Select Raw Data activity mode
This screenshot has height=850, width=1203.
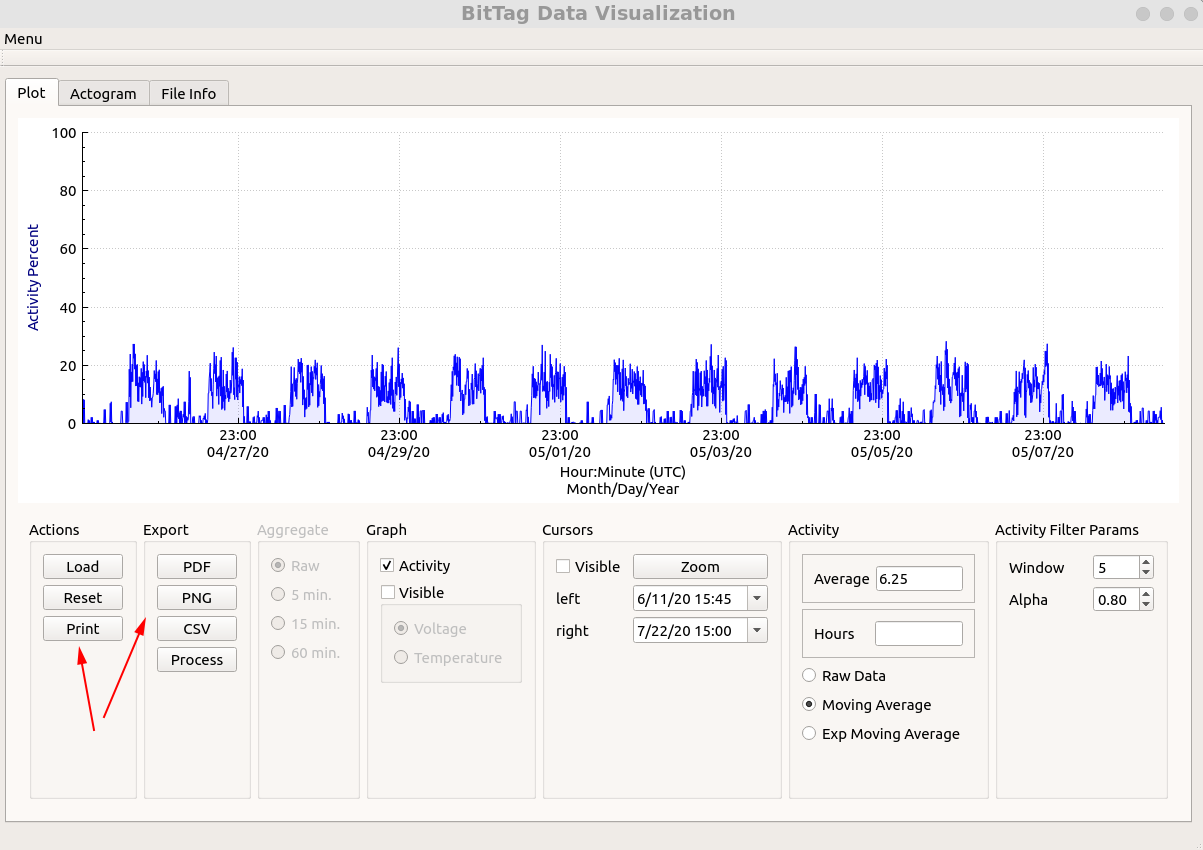(809, 675)
